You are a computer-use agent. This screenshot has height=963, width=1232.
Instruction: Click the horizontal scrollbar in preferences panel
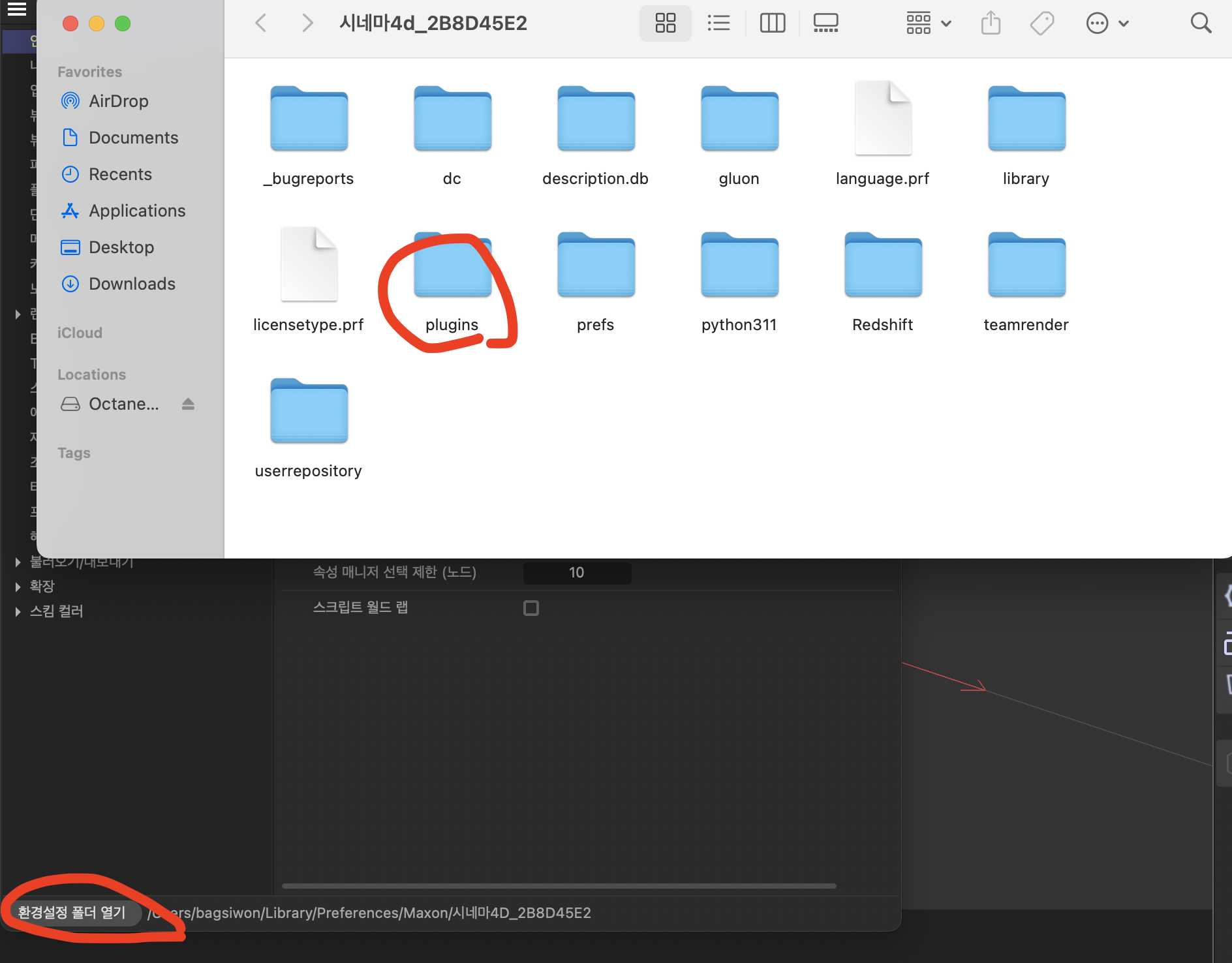click(x=559, y=886)
